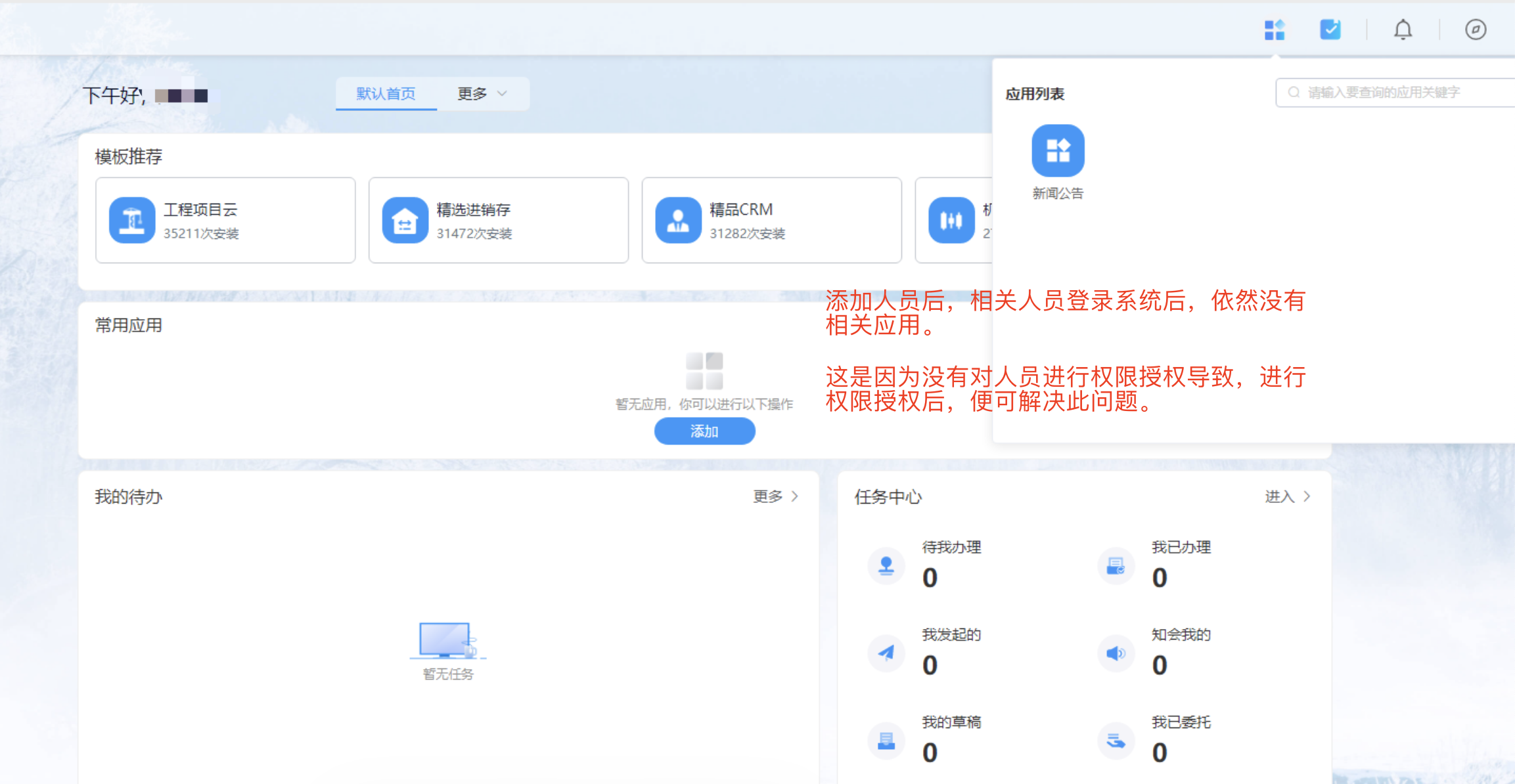
Task: Open 更多 link in 我的待办
Action: tap(776, 496)
